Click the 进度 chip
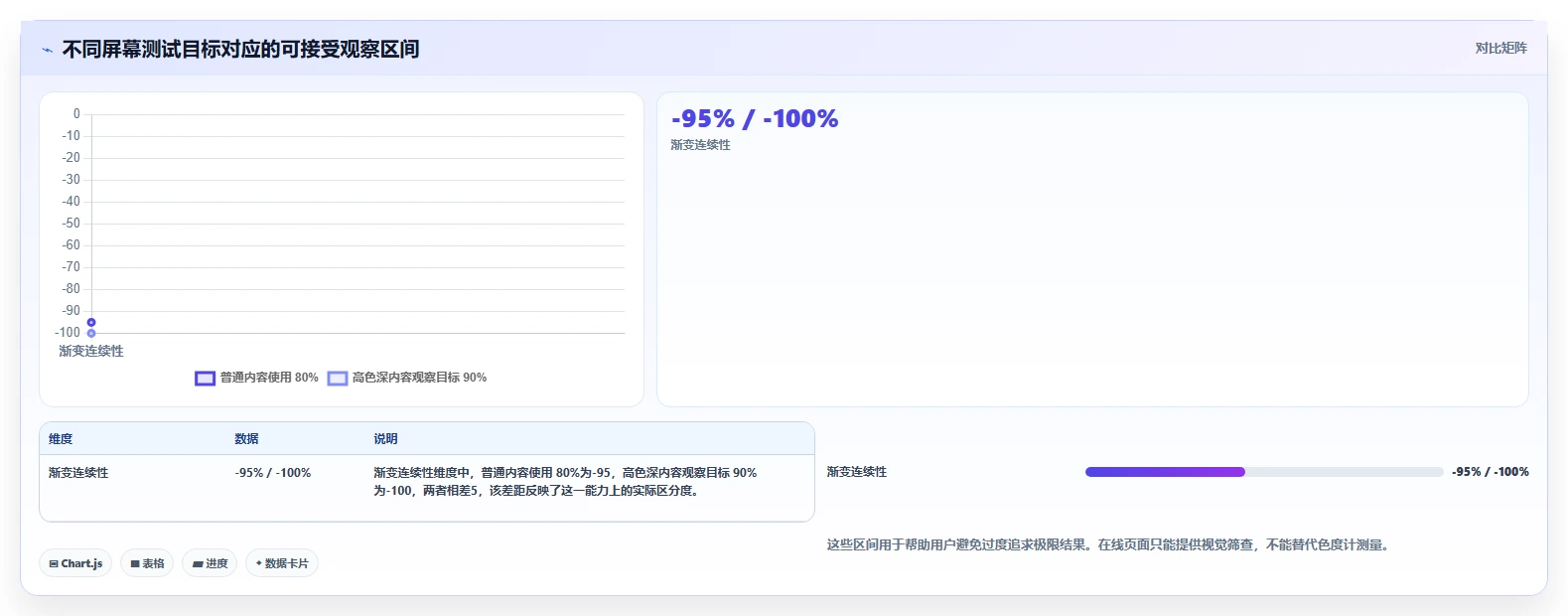 [210, 563]
